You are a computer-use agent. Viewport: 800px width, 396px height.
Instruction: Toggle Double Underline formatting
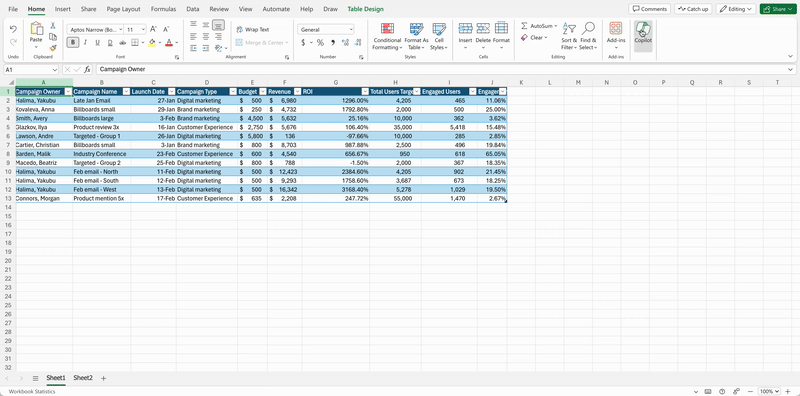point(110,42)
